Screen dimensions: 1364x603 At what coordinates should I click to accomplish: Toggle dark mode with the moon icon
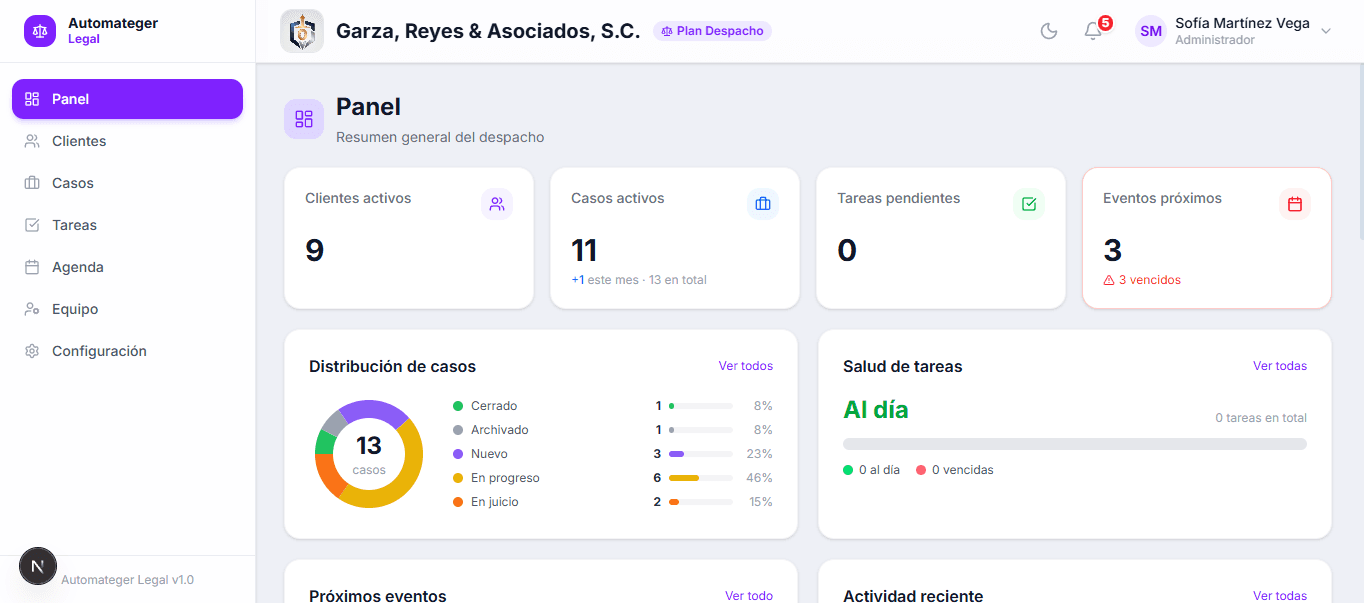1048,31
